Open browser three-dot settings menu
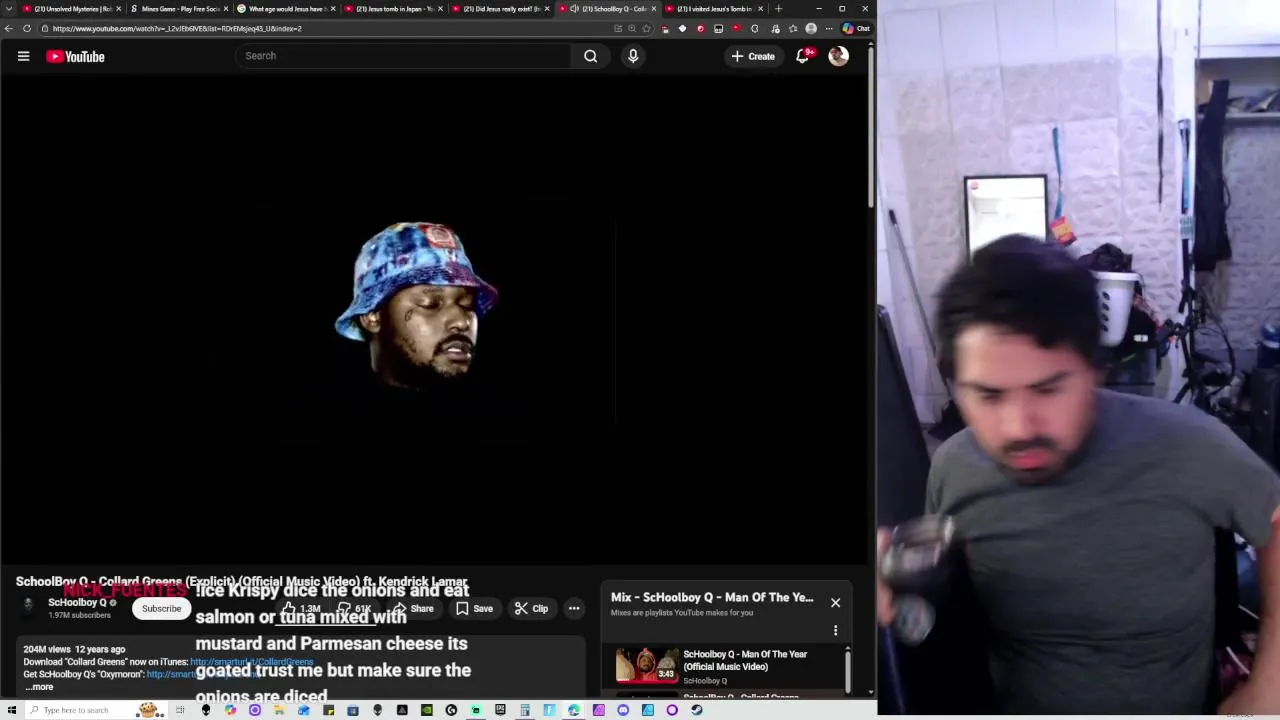This screenshot has width=1280, height=720. click(829, 28)
